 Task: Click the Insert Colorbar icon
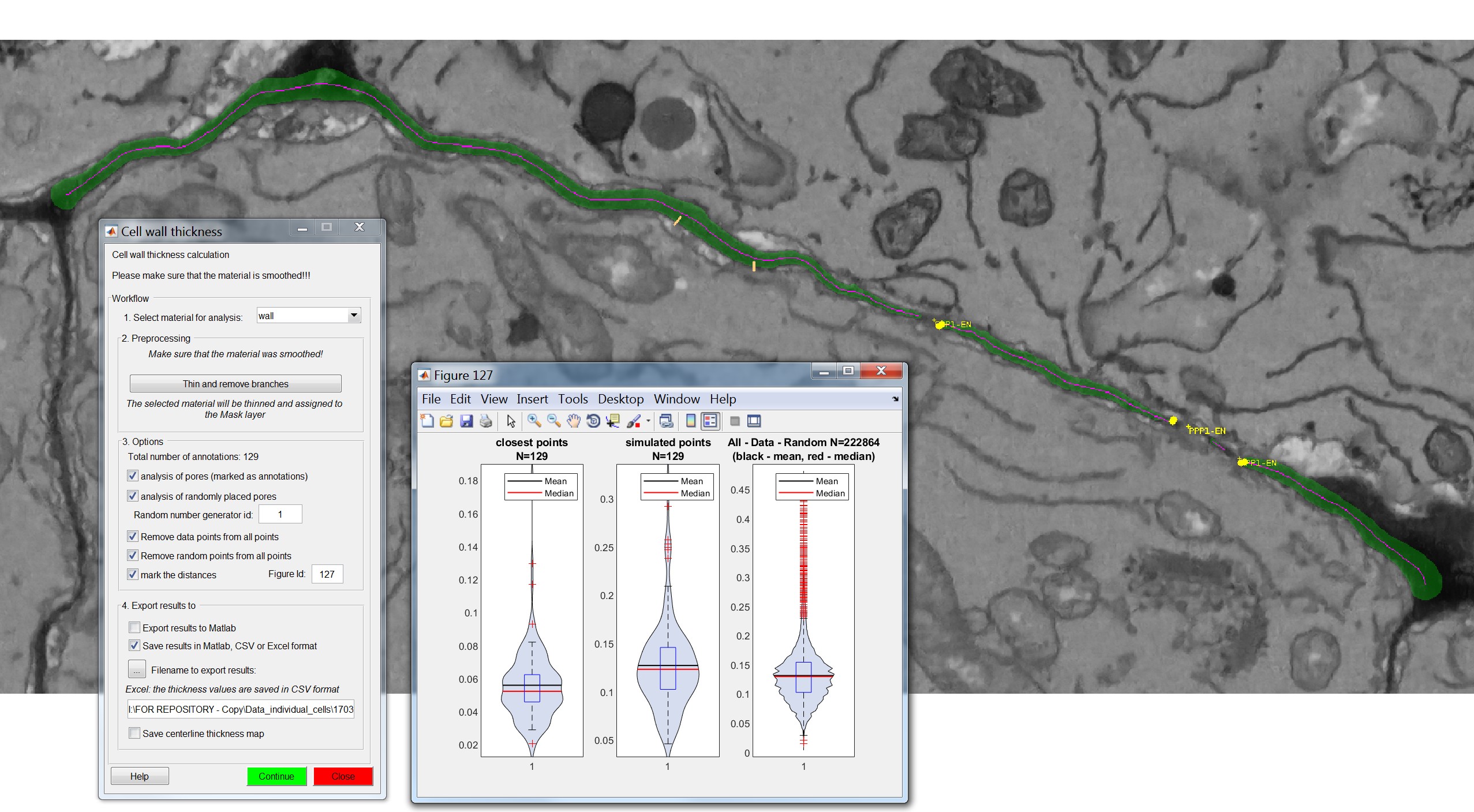coord(691,421)
